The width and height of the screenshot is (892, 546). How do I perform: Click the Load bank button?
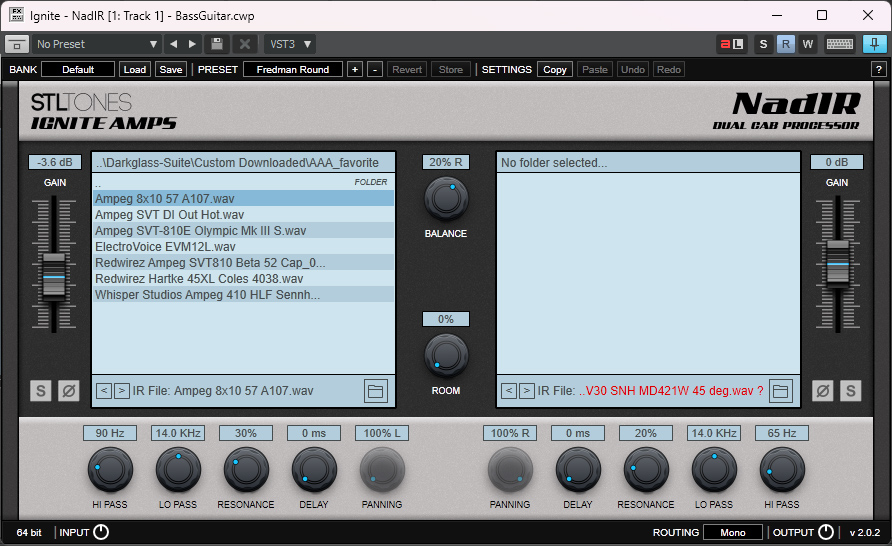coord(135,69)
